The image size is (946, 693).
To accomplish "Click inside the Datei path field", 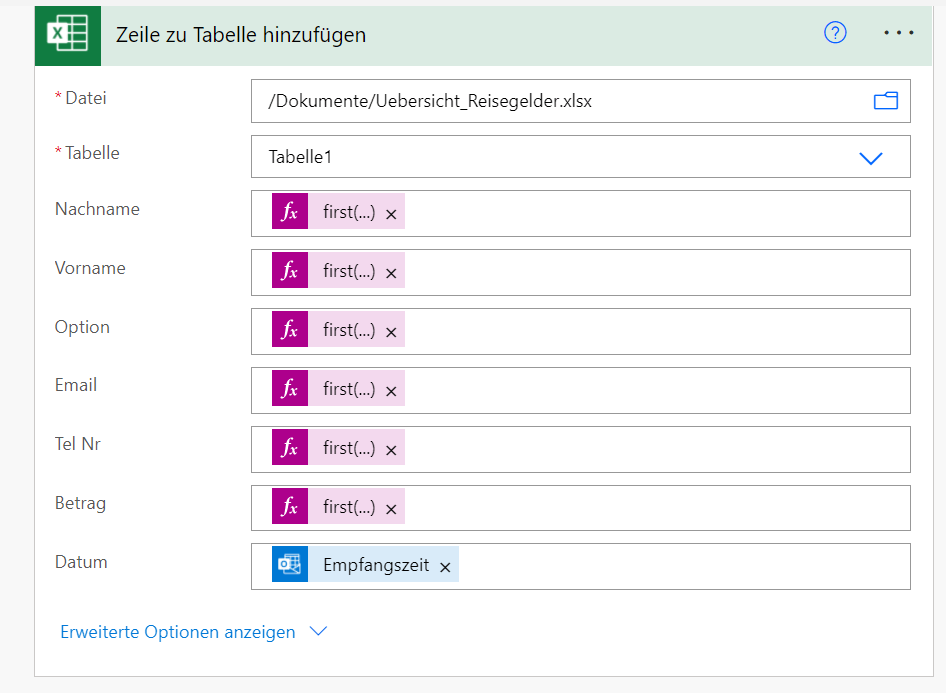I will tap(550, 101).
